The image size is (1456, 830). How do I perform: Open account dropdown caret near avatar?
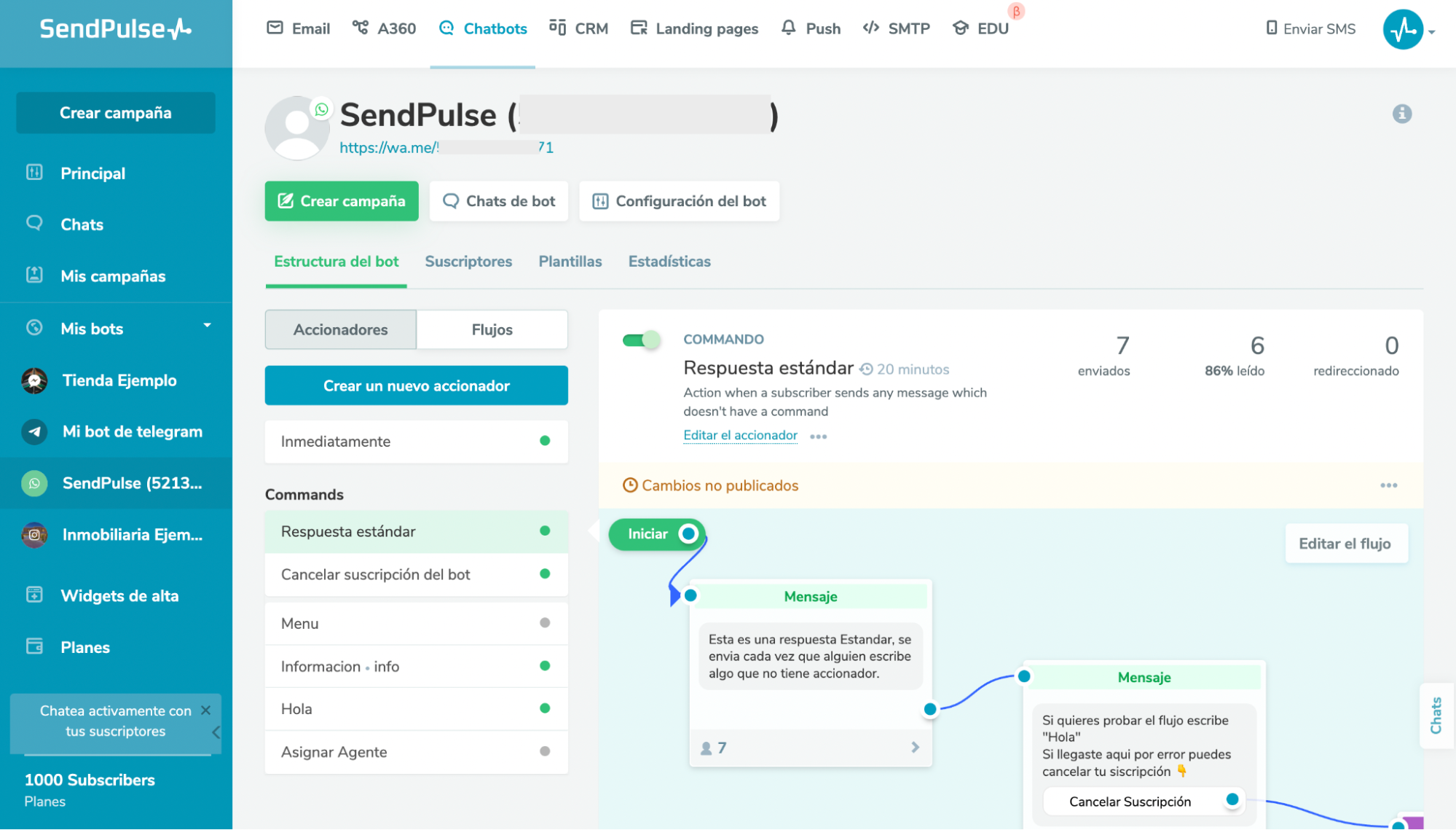click(x=1432, y=32)
